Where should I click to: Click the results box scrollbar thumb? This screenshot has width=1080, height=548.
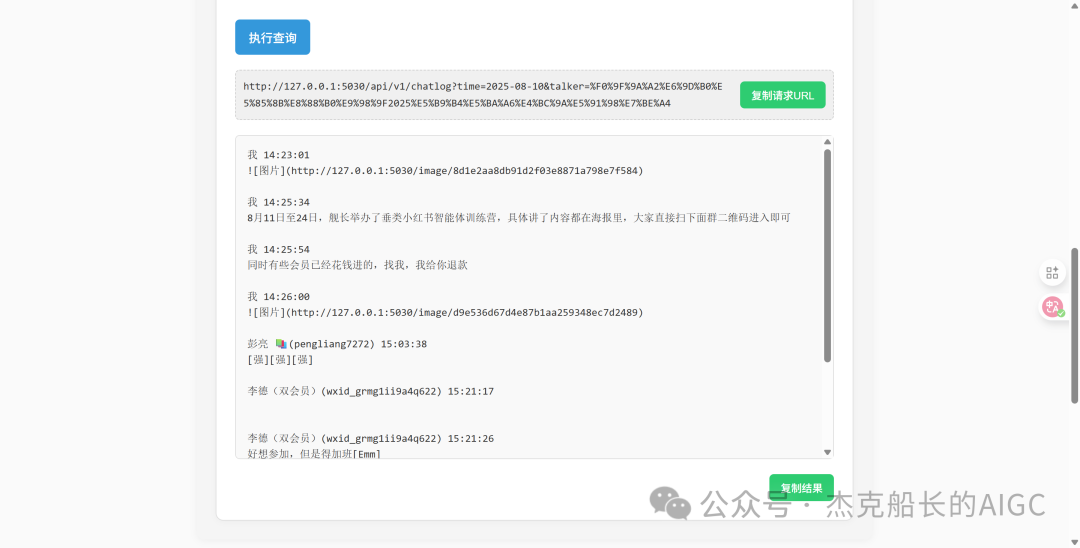(x=827, y=255)
